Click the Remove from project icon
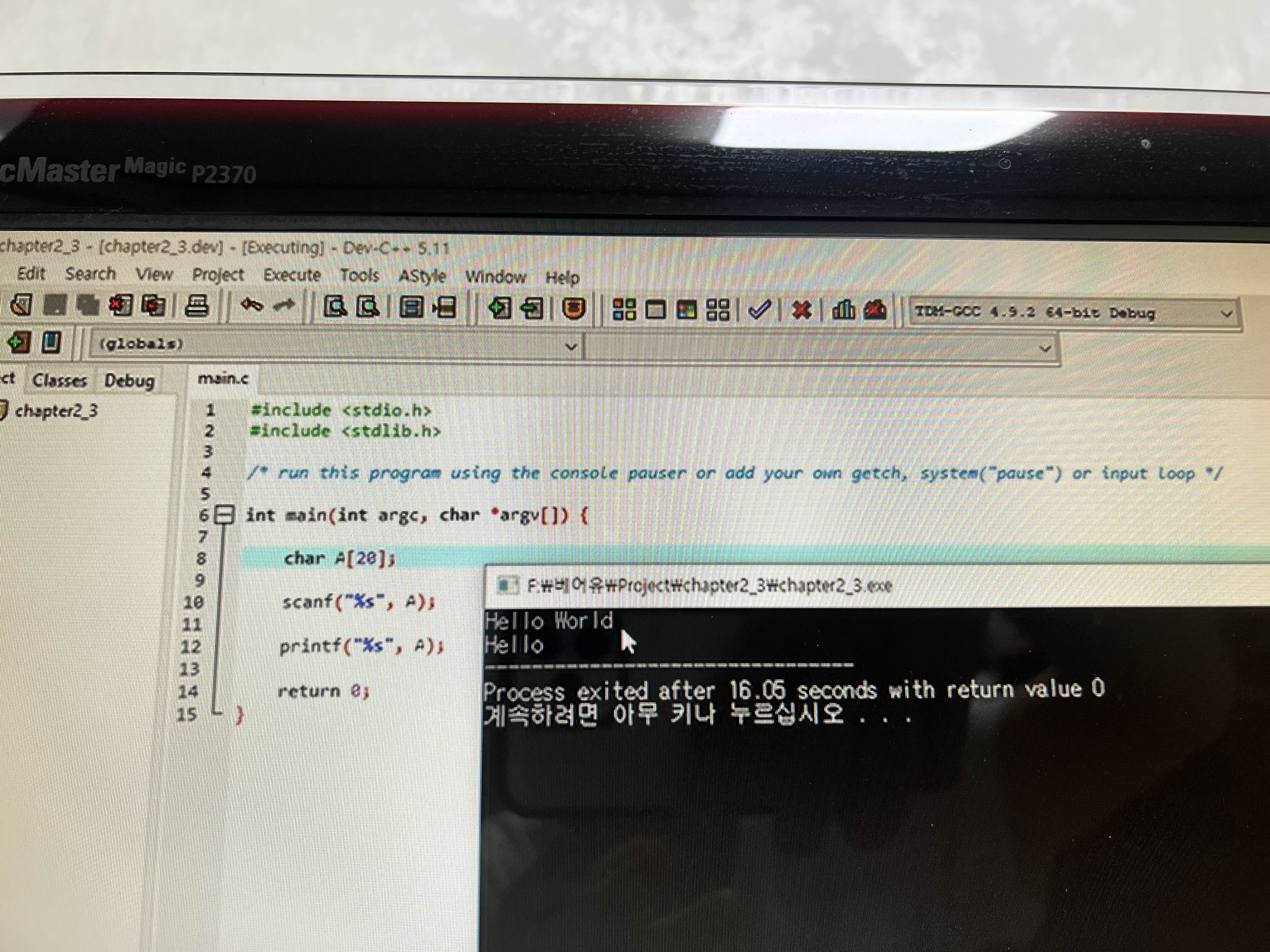 pyautogui.click(x=532, y=309)
